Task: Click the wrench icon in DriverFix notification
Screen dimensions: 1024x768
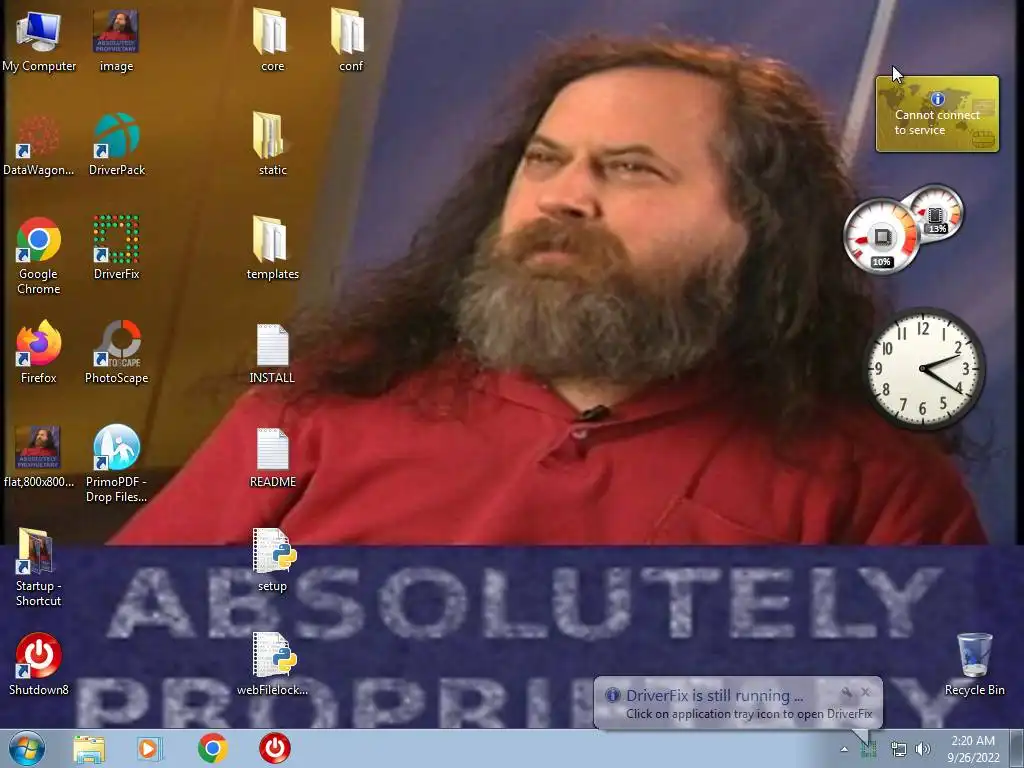Action: (x=846, y=692)
